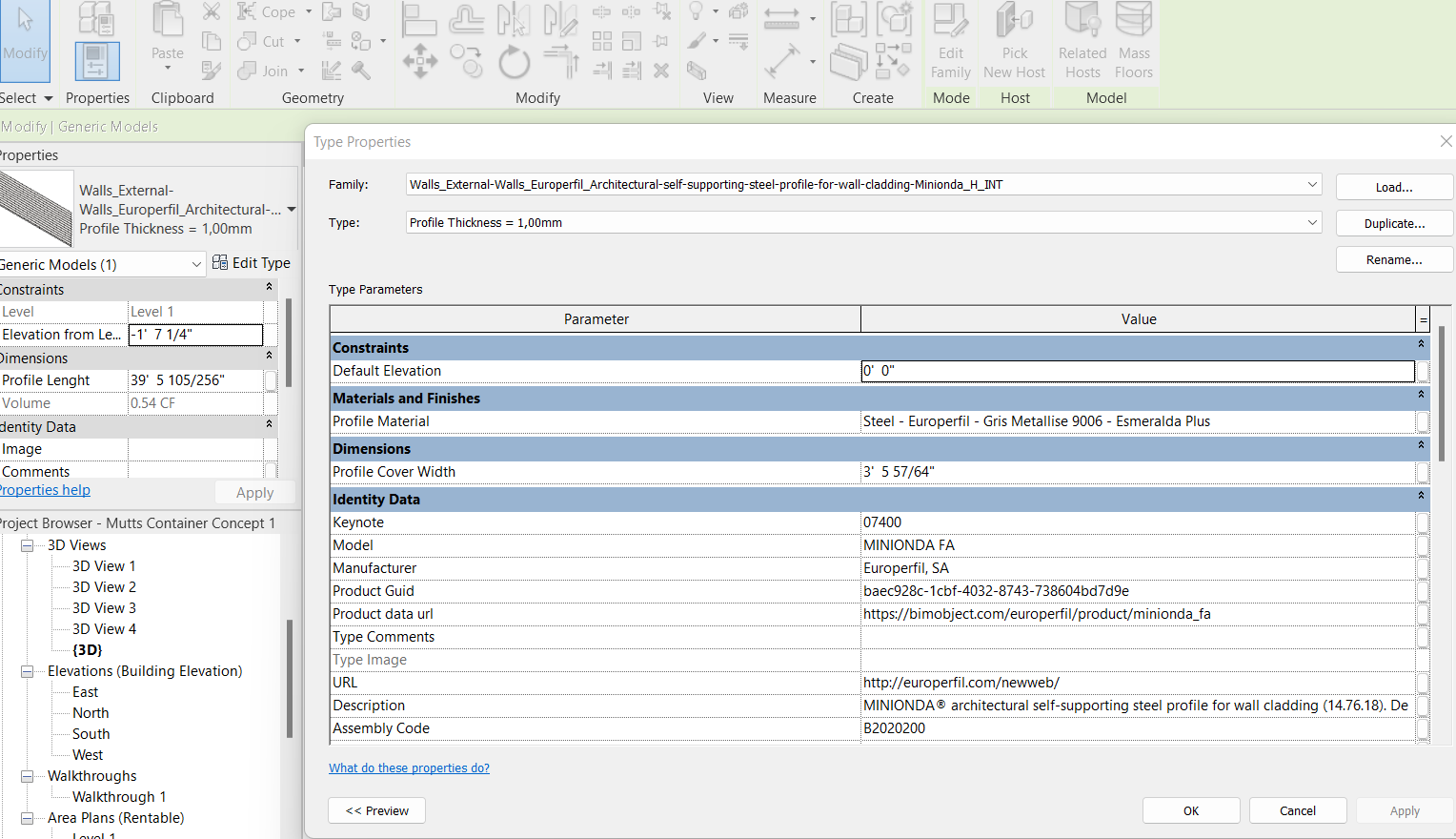Click the Elevation from Level value field
The width and height of the screenshot is (1456, 839).
(x=195, y=335)
